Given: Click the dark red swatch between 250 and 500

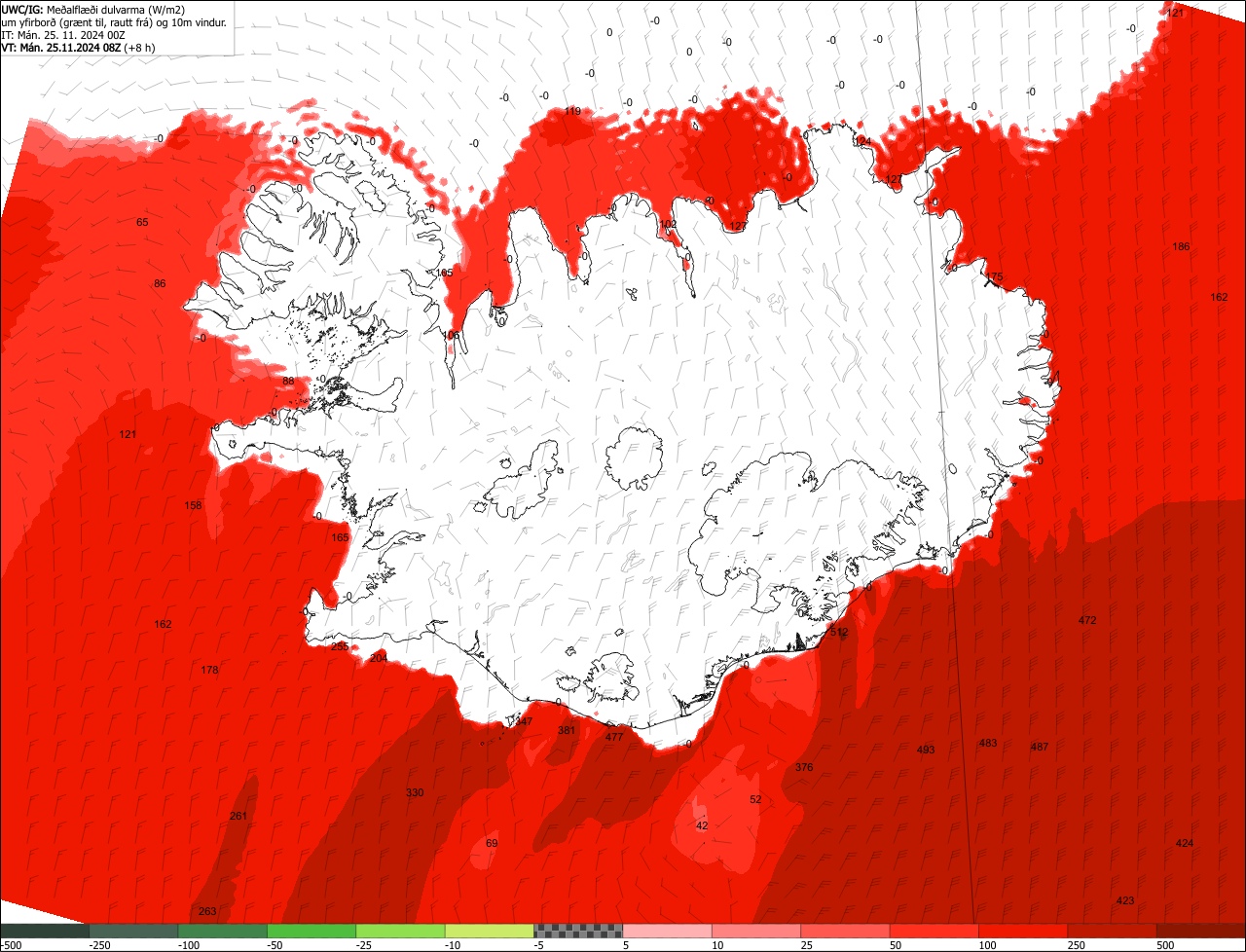Looking at the screenshot, I should (x=1113, y=931).
